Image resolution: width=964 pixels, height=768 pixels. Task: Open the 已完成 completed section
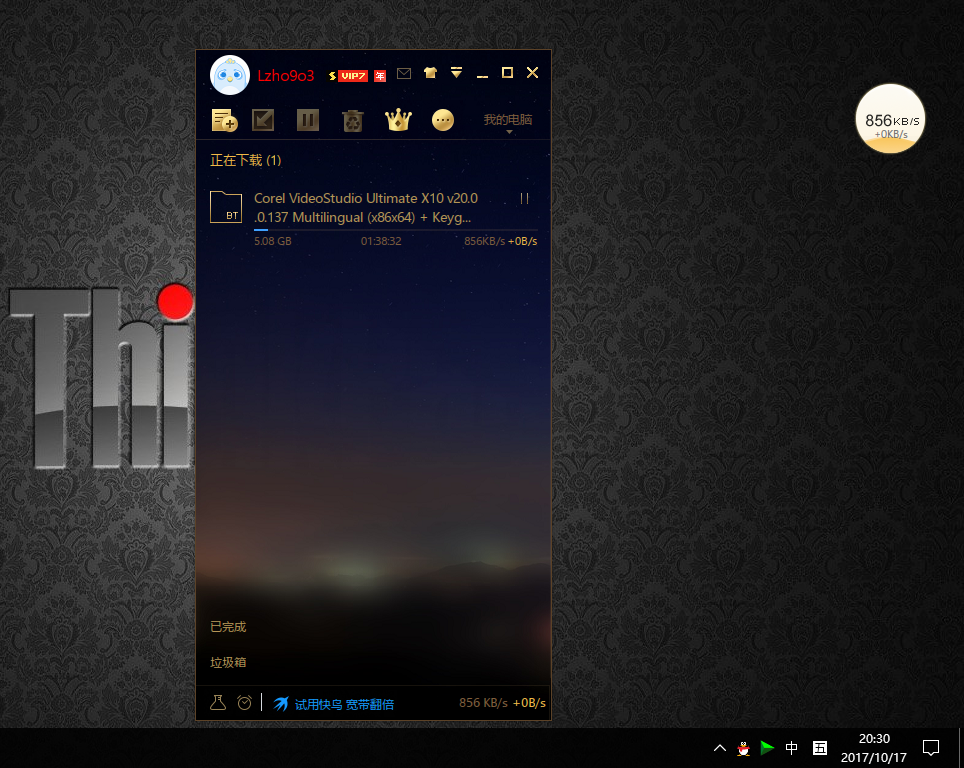[x=228, y=627]
